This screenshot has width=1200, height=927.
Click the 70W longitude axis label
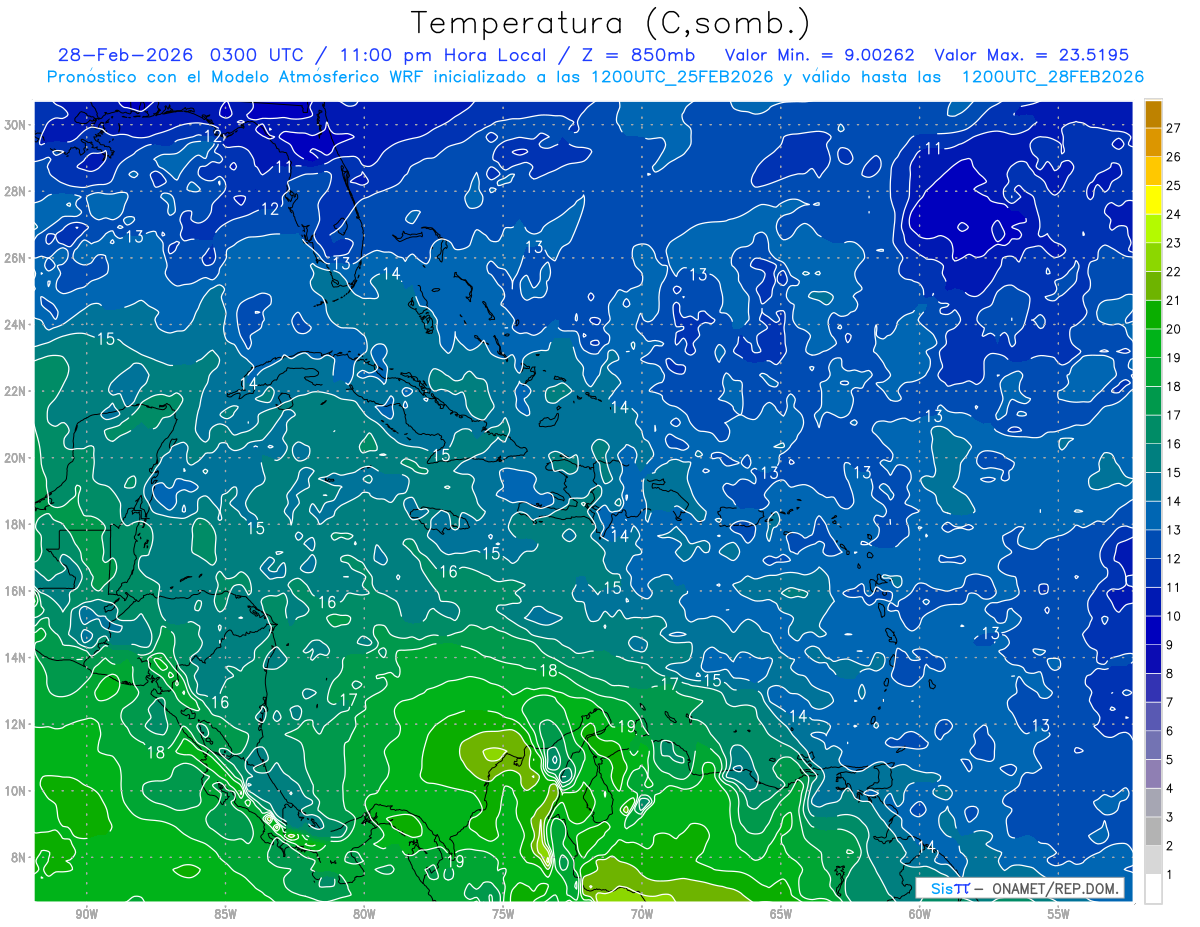pyautogui.click(x=642, y=913)
